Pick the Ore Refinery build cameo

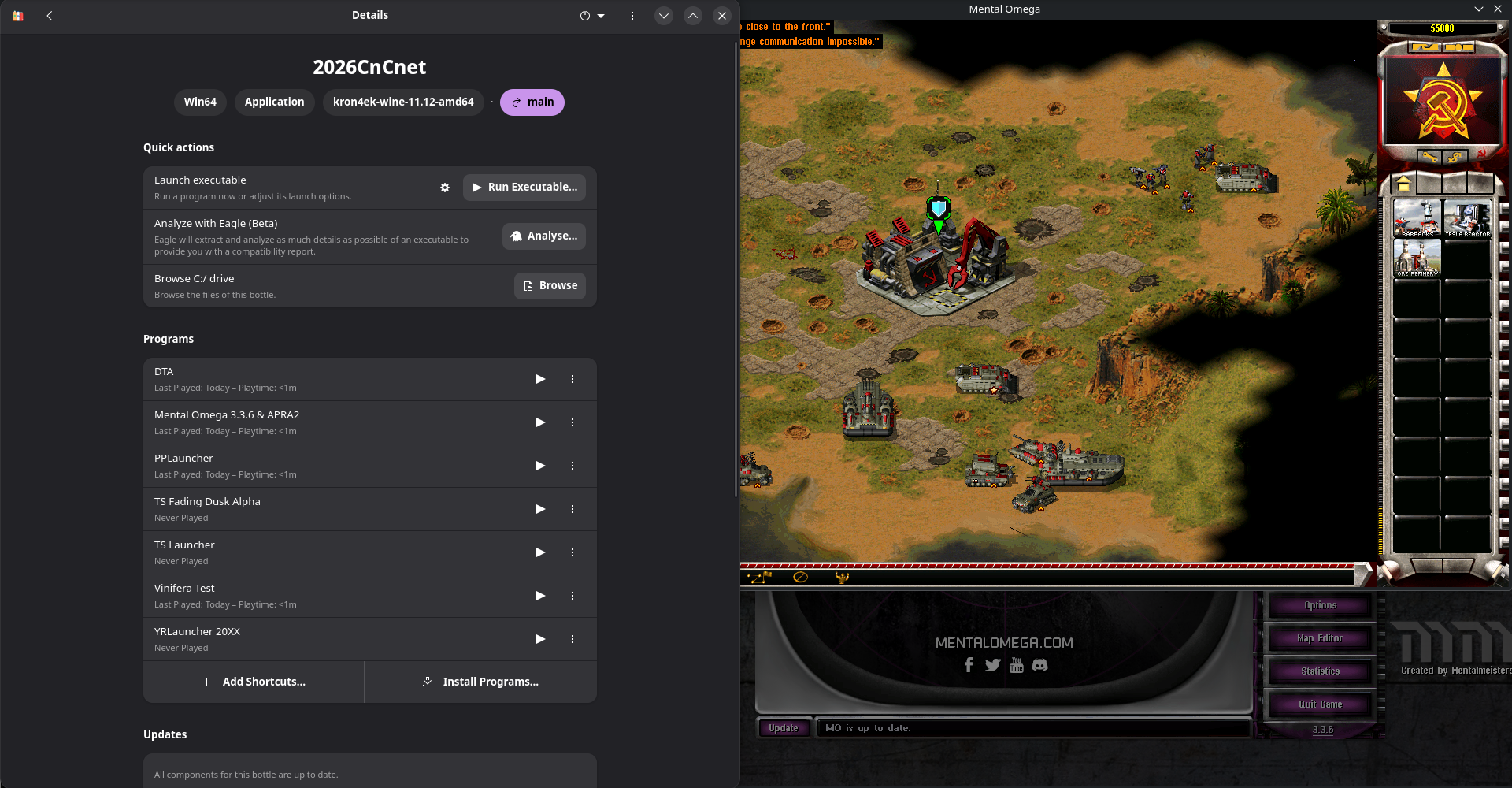(1417, 258)
